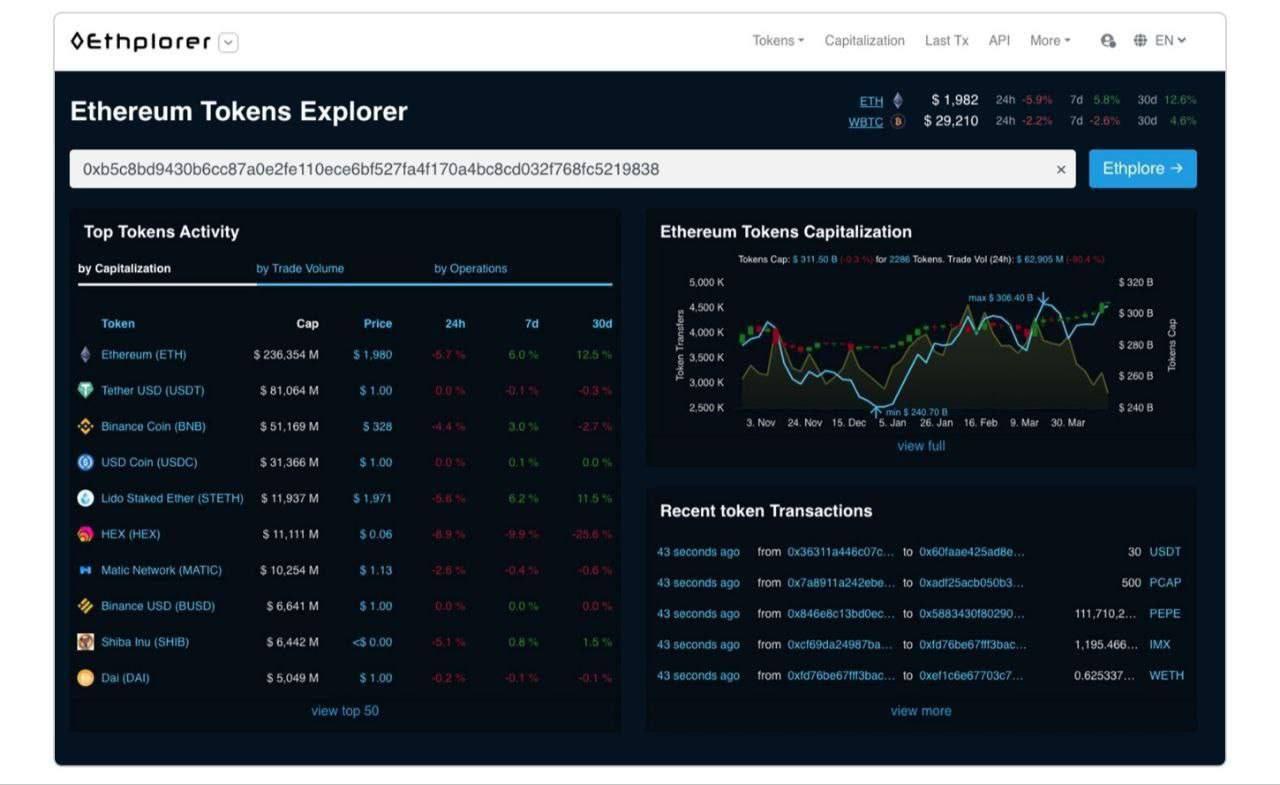
Task: Open recipient address 0xadf25acb050b3
Action: coord(972,583)
